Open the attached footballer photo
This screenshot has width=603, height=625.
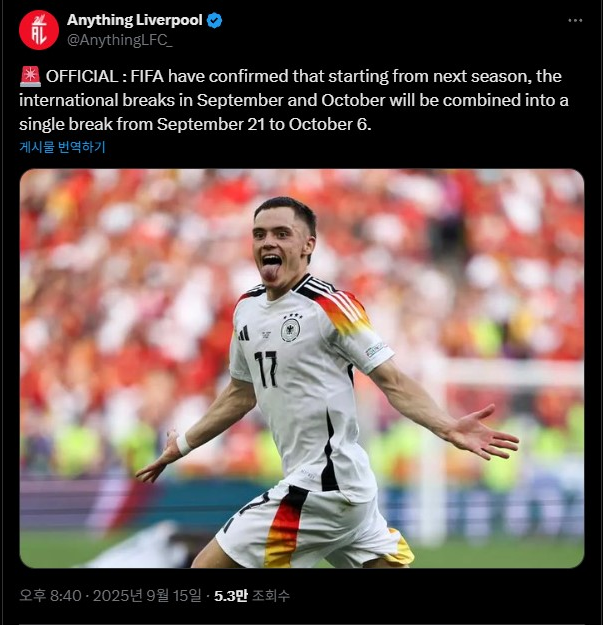click(302, 368)
